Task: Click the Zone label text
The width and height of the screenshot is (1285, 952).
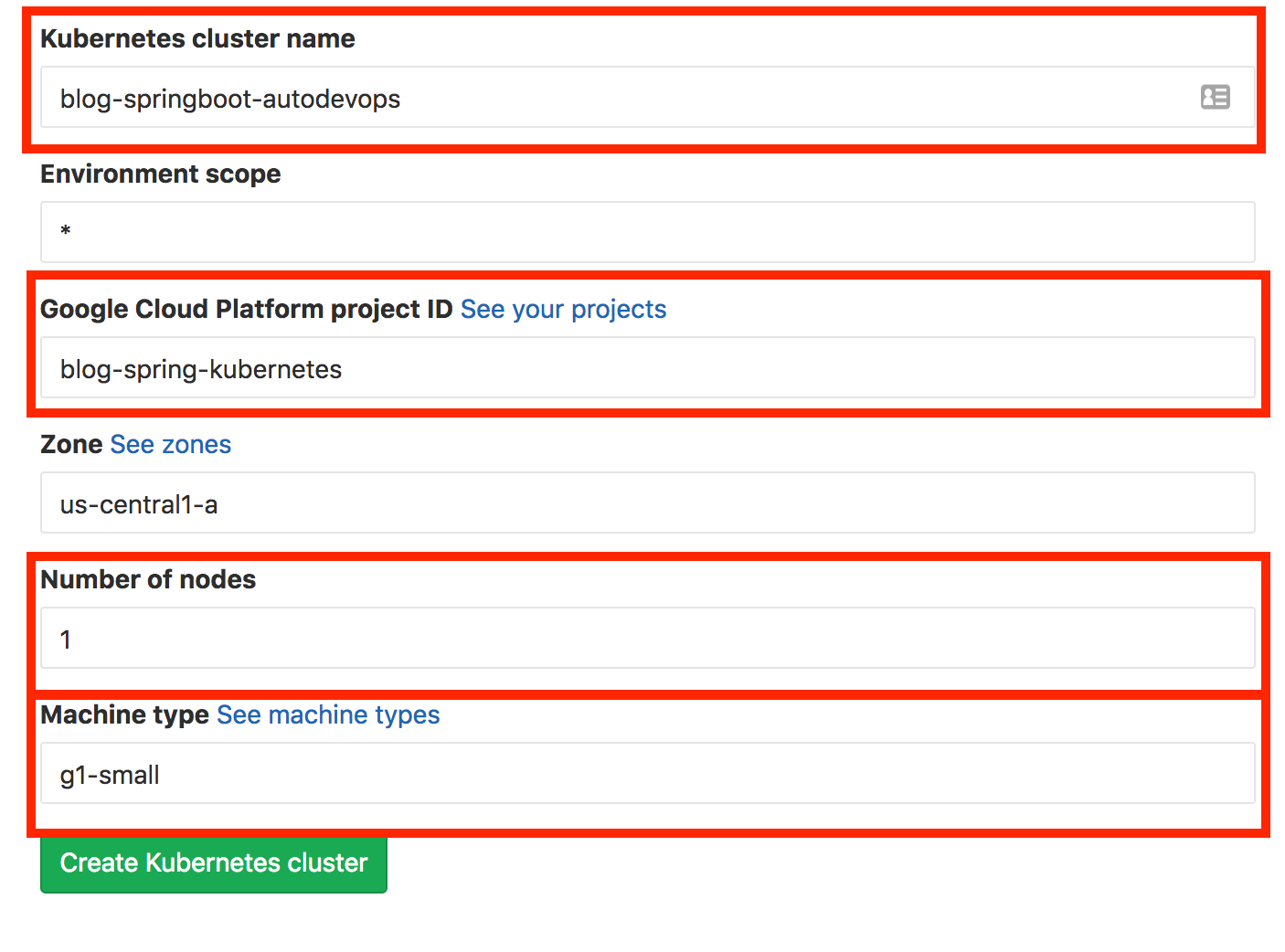Action: (71, 445)
